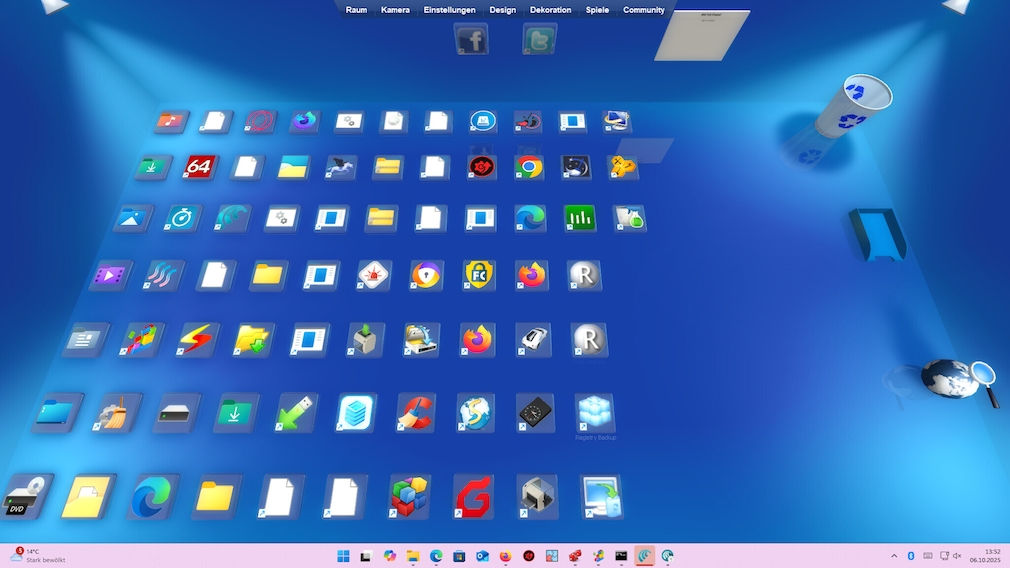
Task: Launch the broom with gear cleaner
Action: coord(117,413)
